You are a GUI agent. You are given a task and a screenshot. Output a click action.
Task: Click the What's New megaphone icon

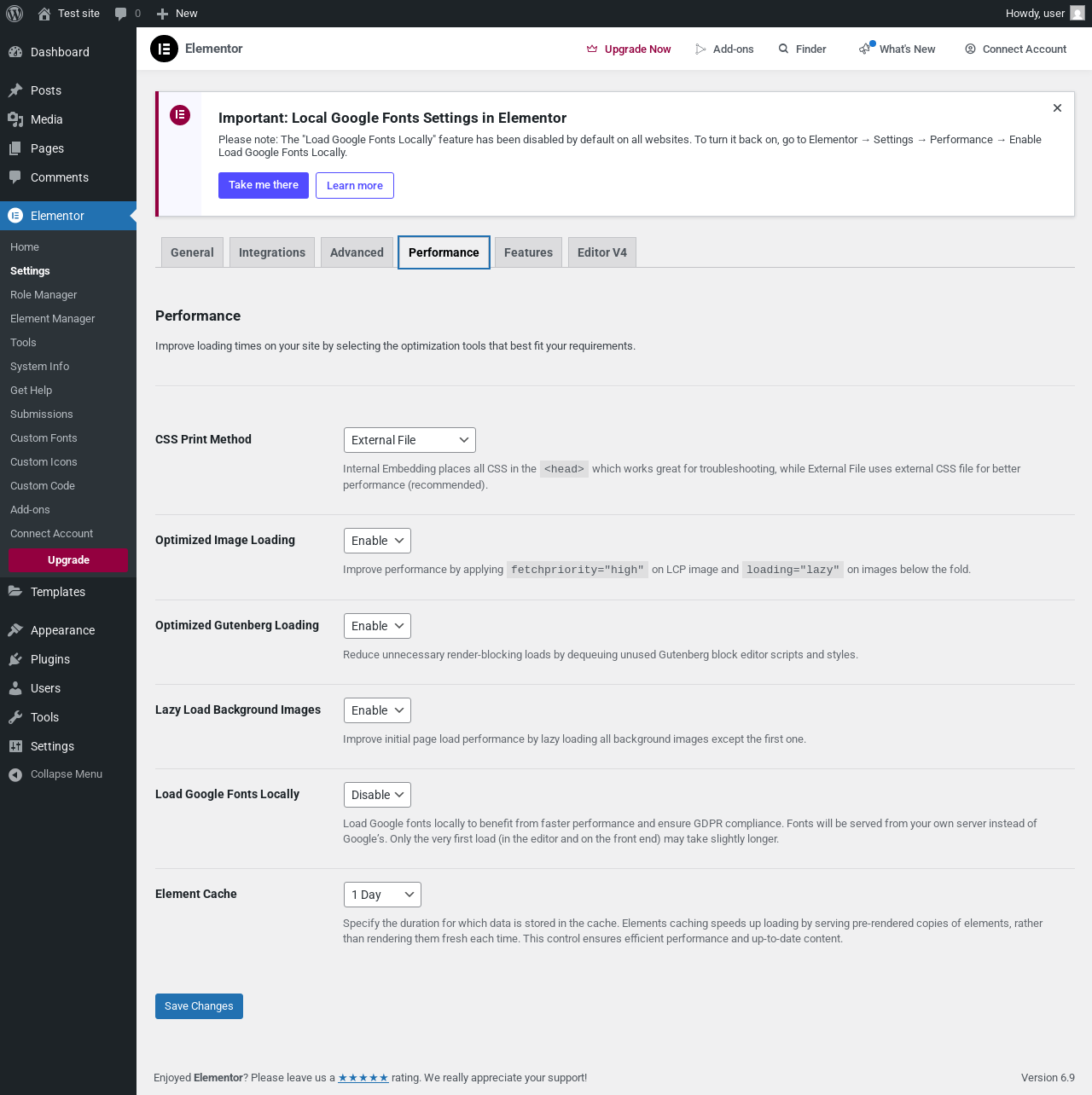[866, 49]
